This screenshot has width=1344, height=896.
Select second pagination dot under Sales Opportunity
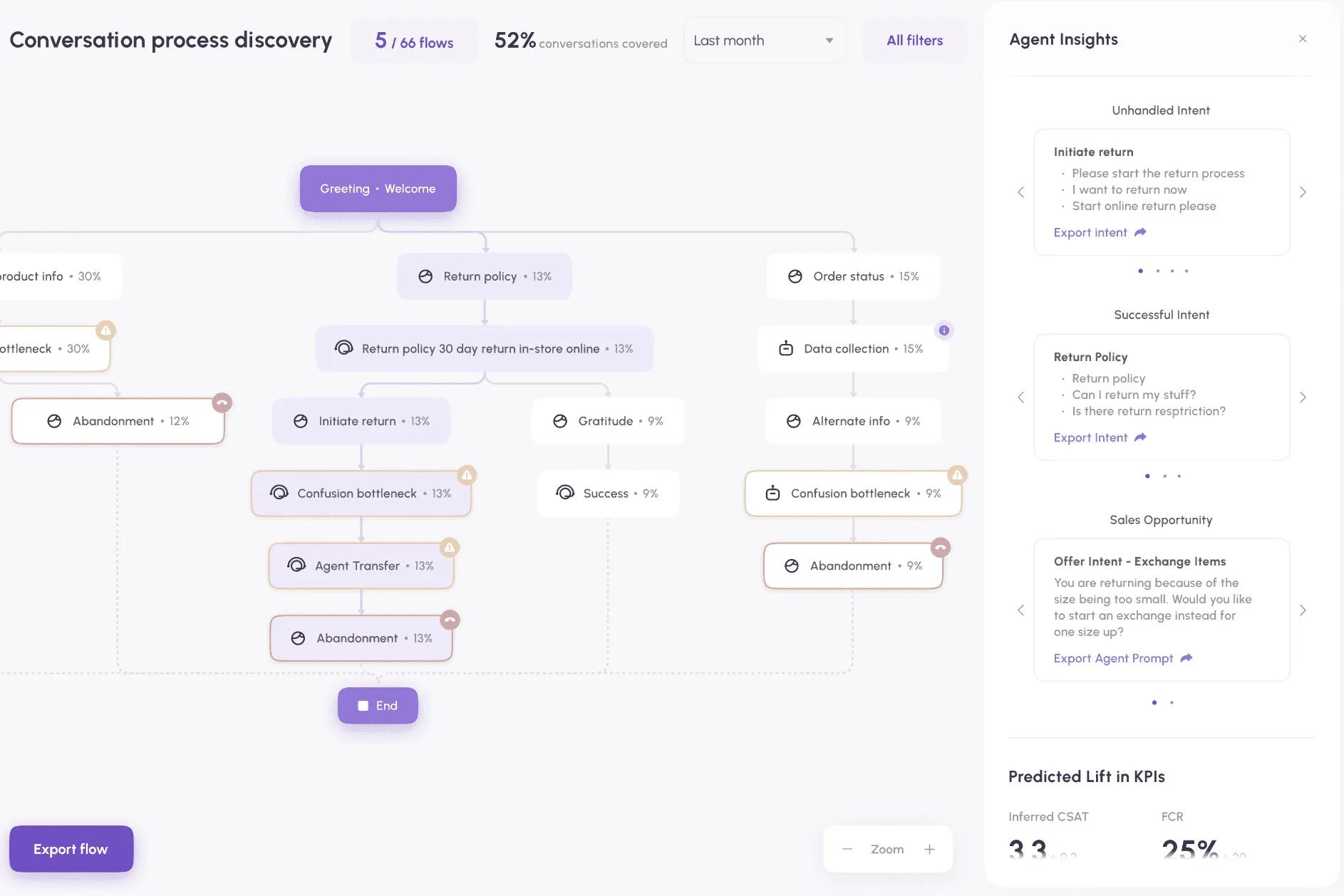pos(1172,703)
